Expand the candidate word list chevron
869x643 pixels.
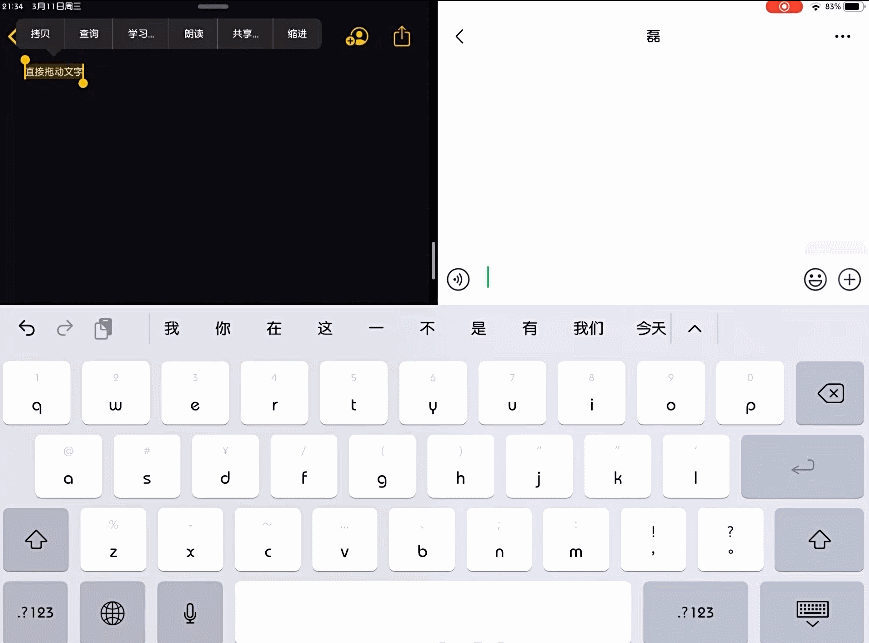coord(695,328)
